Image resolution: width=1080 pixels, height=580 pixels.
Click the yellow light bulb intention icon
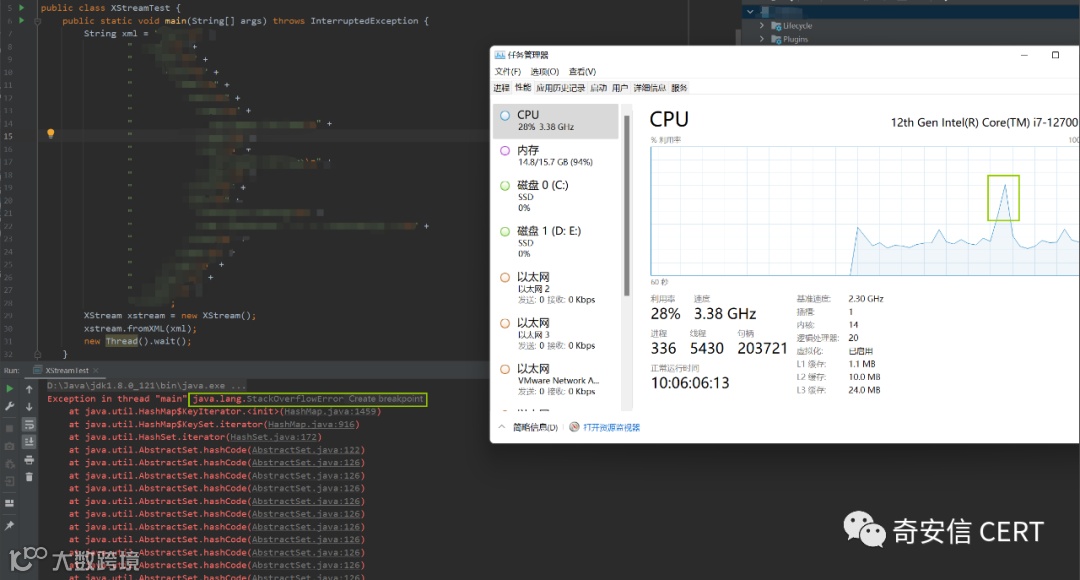coord(50,134)
